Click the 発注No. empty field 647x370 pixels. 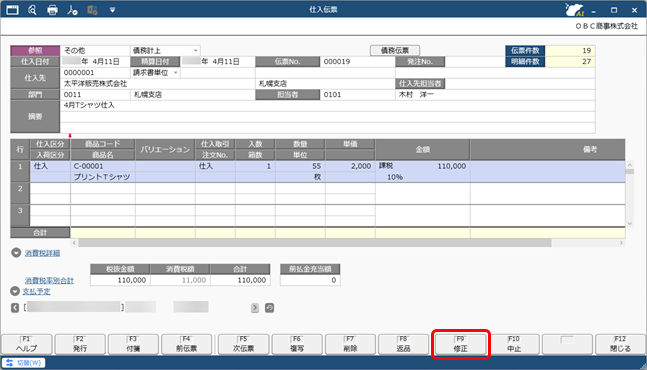coord(475,61)
